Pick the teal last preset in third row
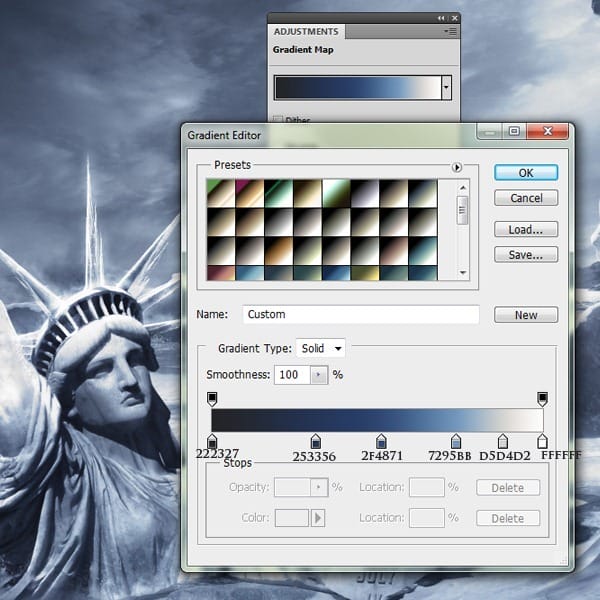 click(423, 251)
